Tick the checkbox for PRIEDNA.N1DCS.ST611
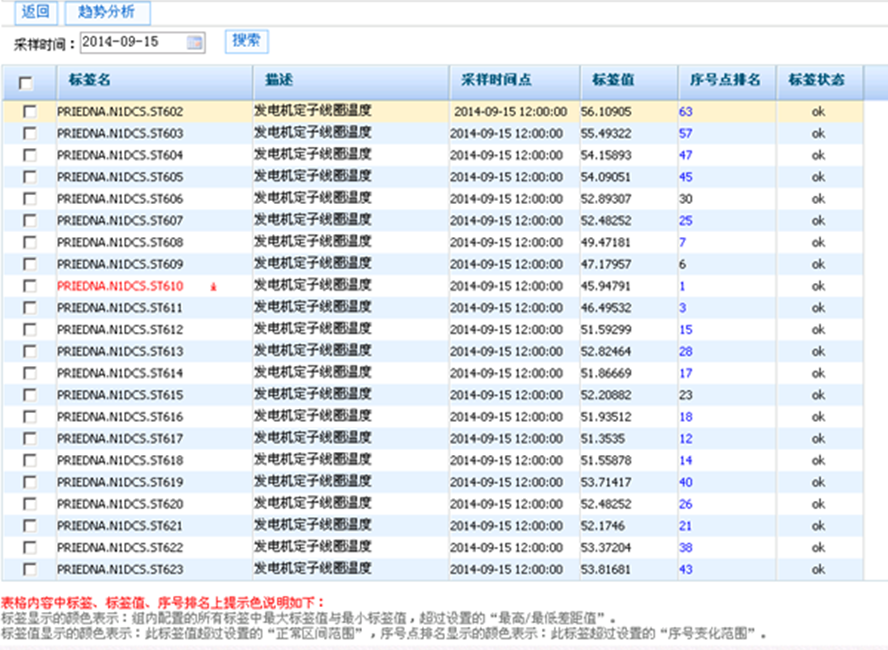 [29, 307]
